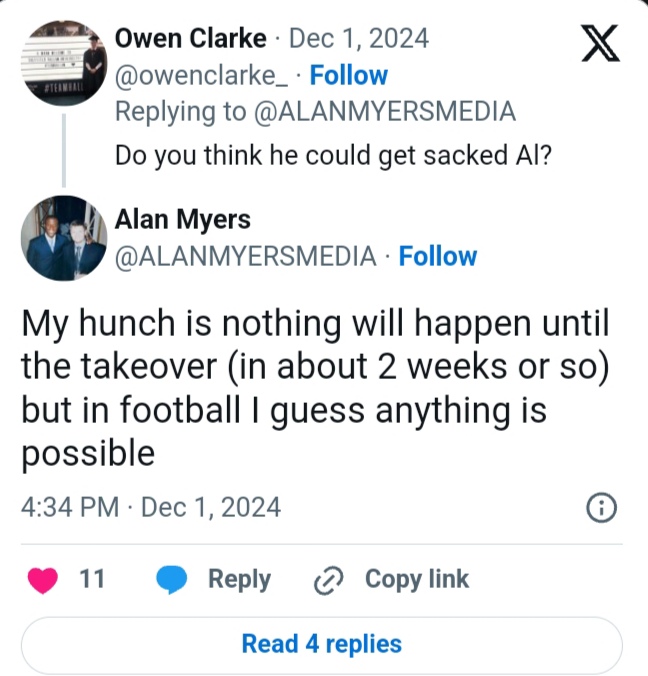This screenshot has height=676, width=648.
Task: Click the Reply text label
Action: (x=239, y=579)
